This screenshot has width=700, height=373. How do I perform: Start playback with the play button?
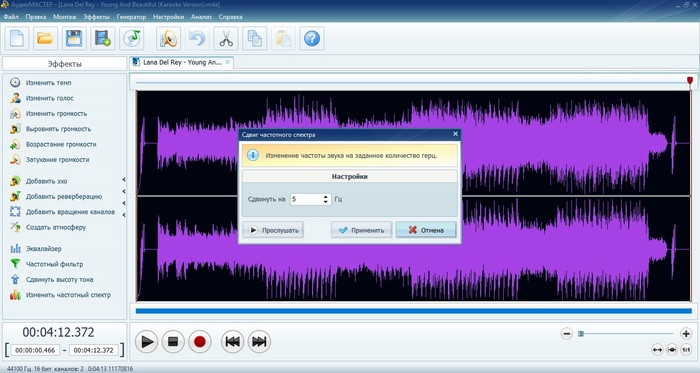146,342
